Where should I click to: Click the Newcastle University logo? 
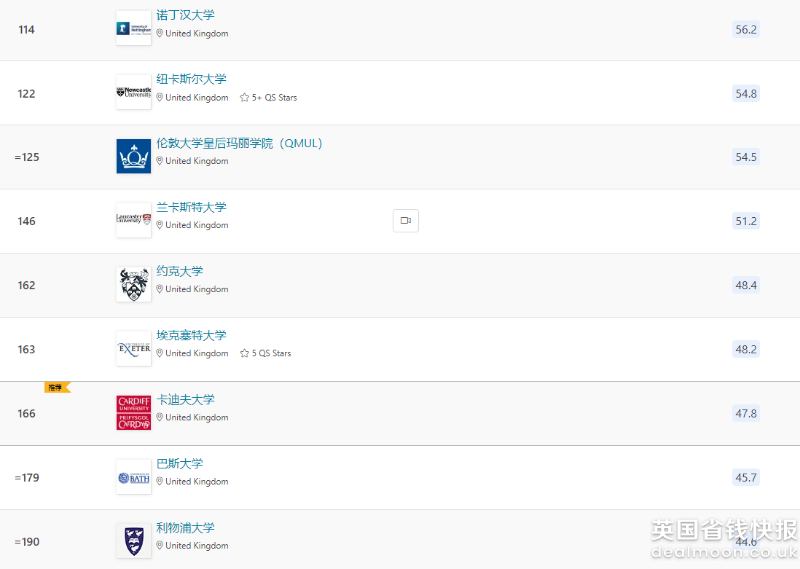(x=134, y=92)
